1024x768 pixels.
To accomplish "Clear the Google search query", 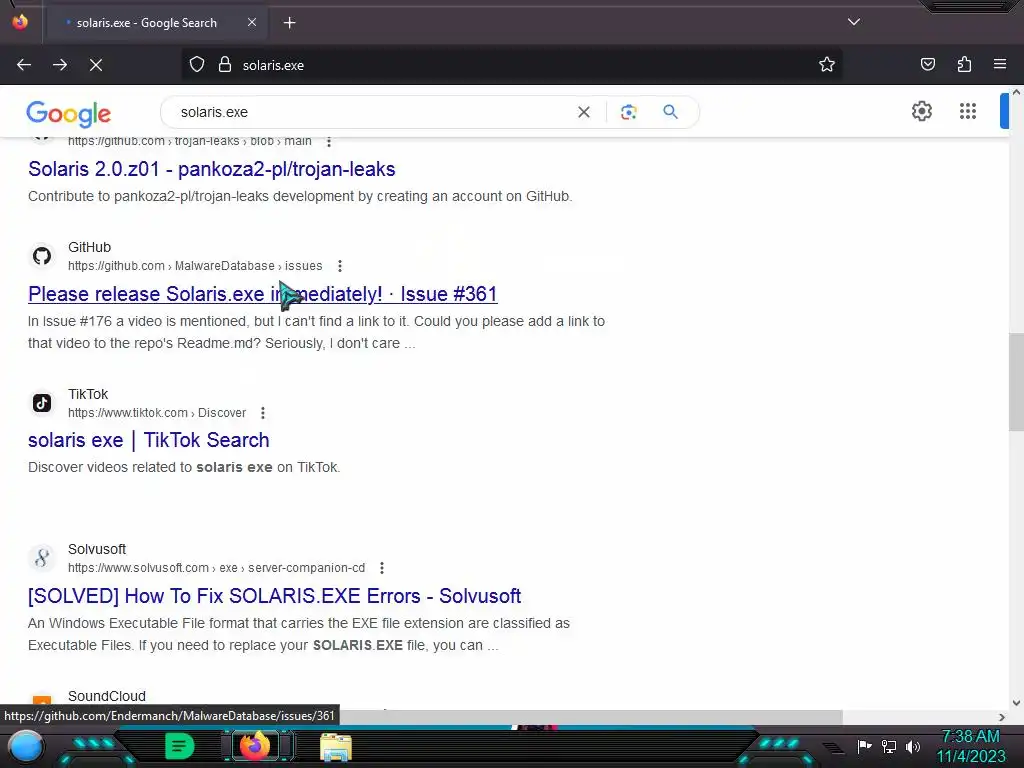I will coord(584,112).
